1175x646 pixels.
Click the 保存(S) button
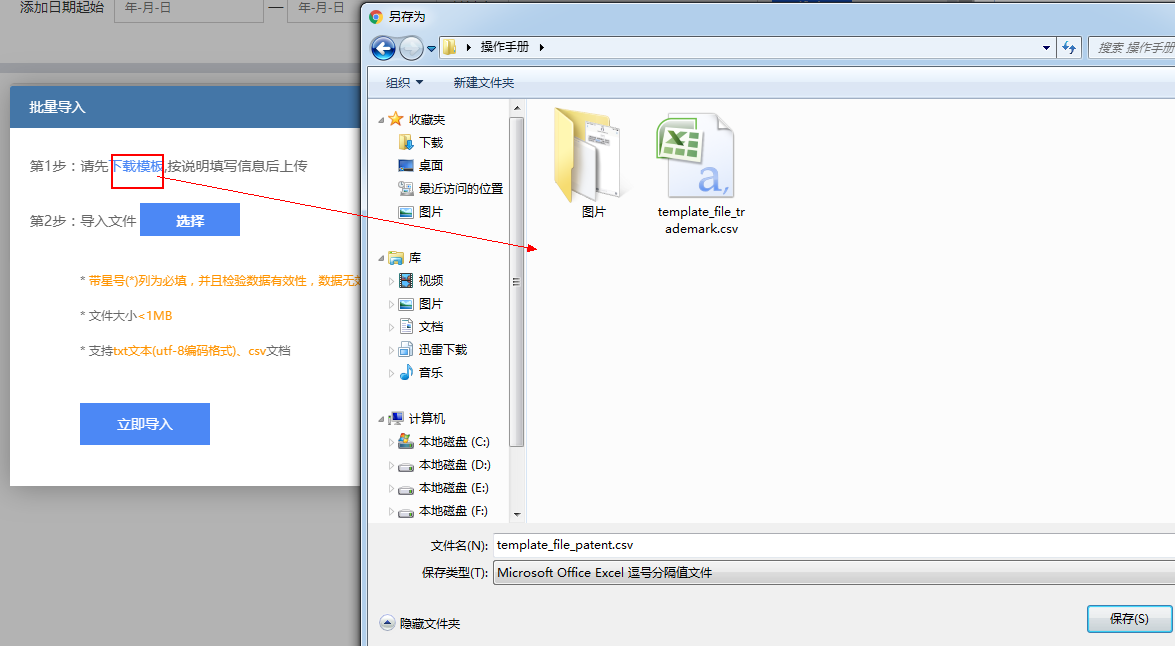click(x=1128, y=619)
